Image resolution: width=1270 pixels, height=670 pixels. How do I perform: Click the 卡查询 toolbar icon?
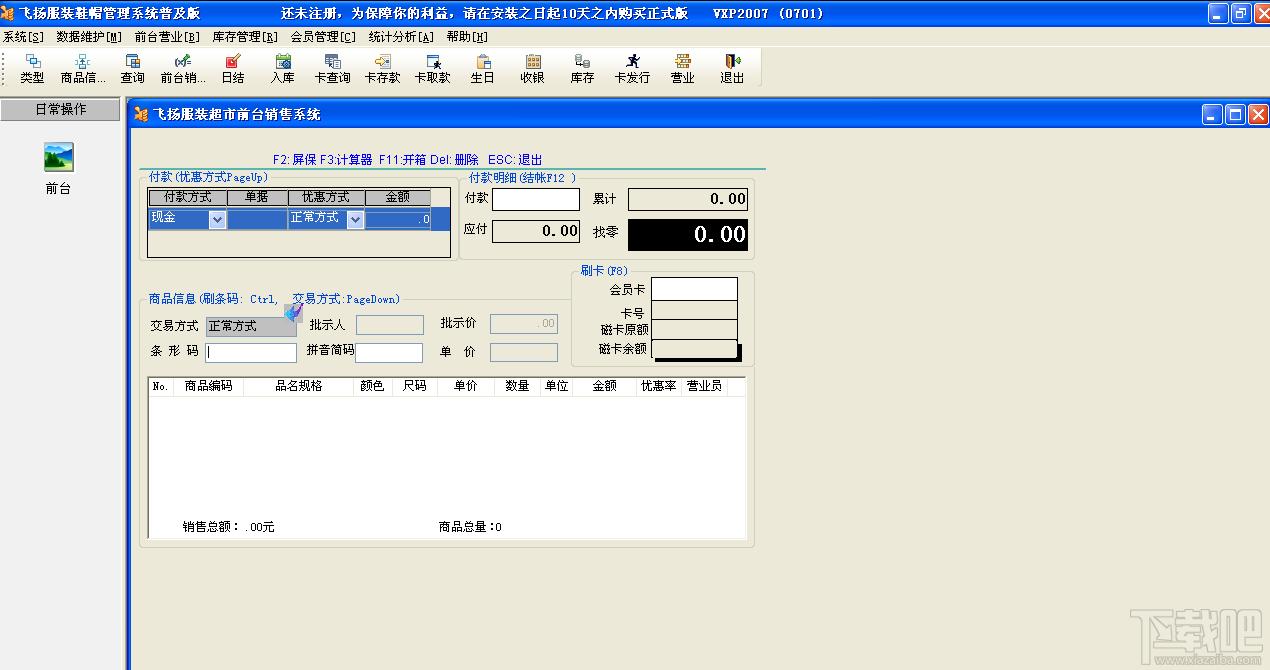pyautogui.click(x=332, y=68)
